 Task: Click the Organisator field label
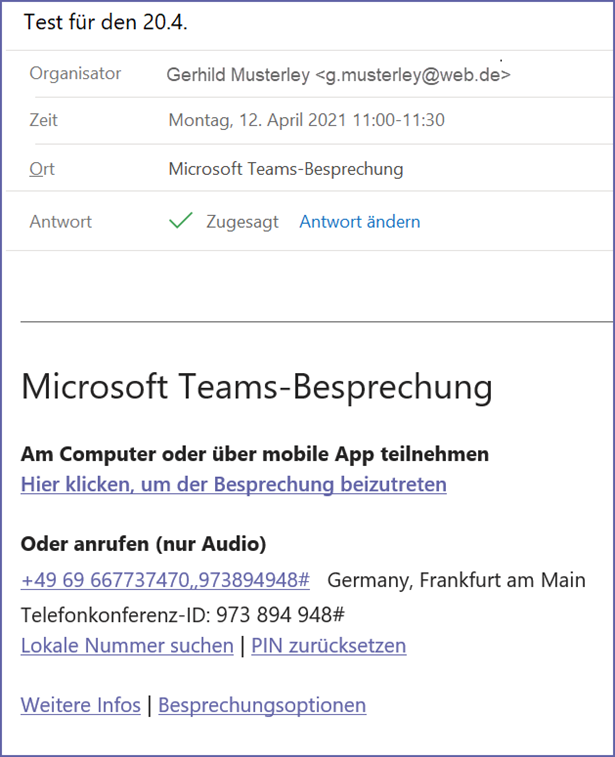(x=75, y=73)
